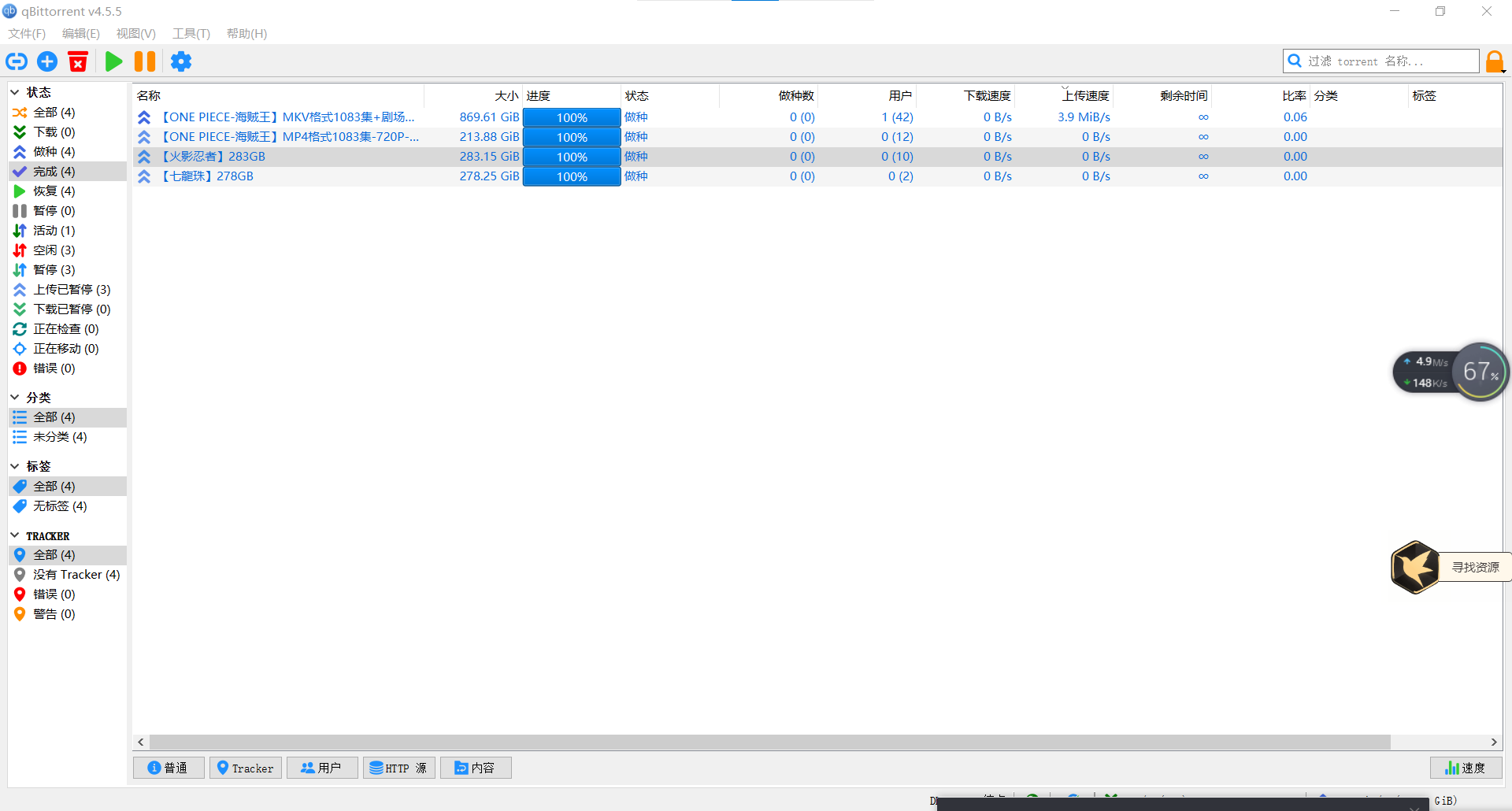Viewport: 1512px width, 811px height.
Task: Select status filter 上传已暂停 (3)
Action: 68,289
